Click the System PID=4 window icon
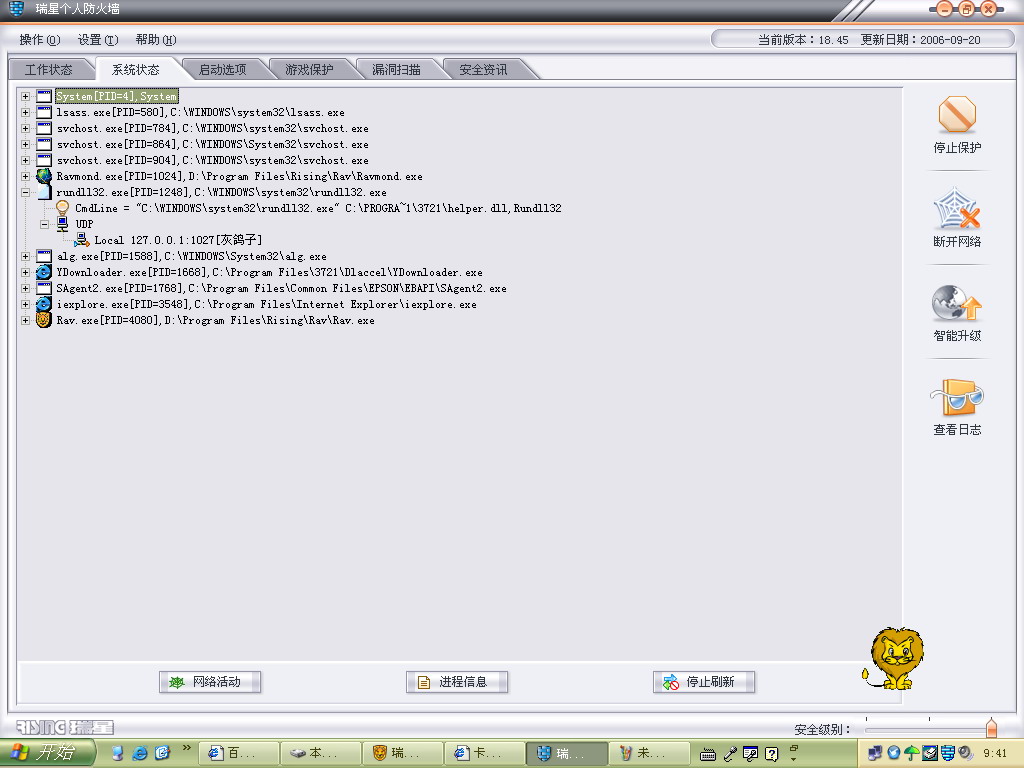Image resolution: width=1024 pixels, height=768 pixels. point(44,96)
